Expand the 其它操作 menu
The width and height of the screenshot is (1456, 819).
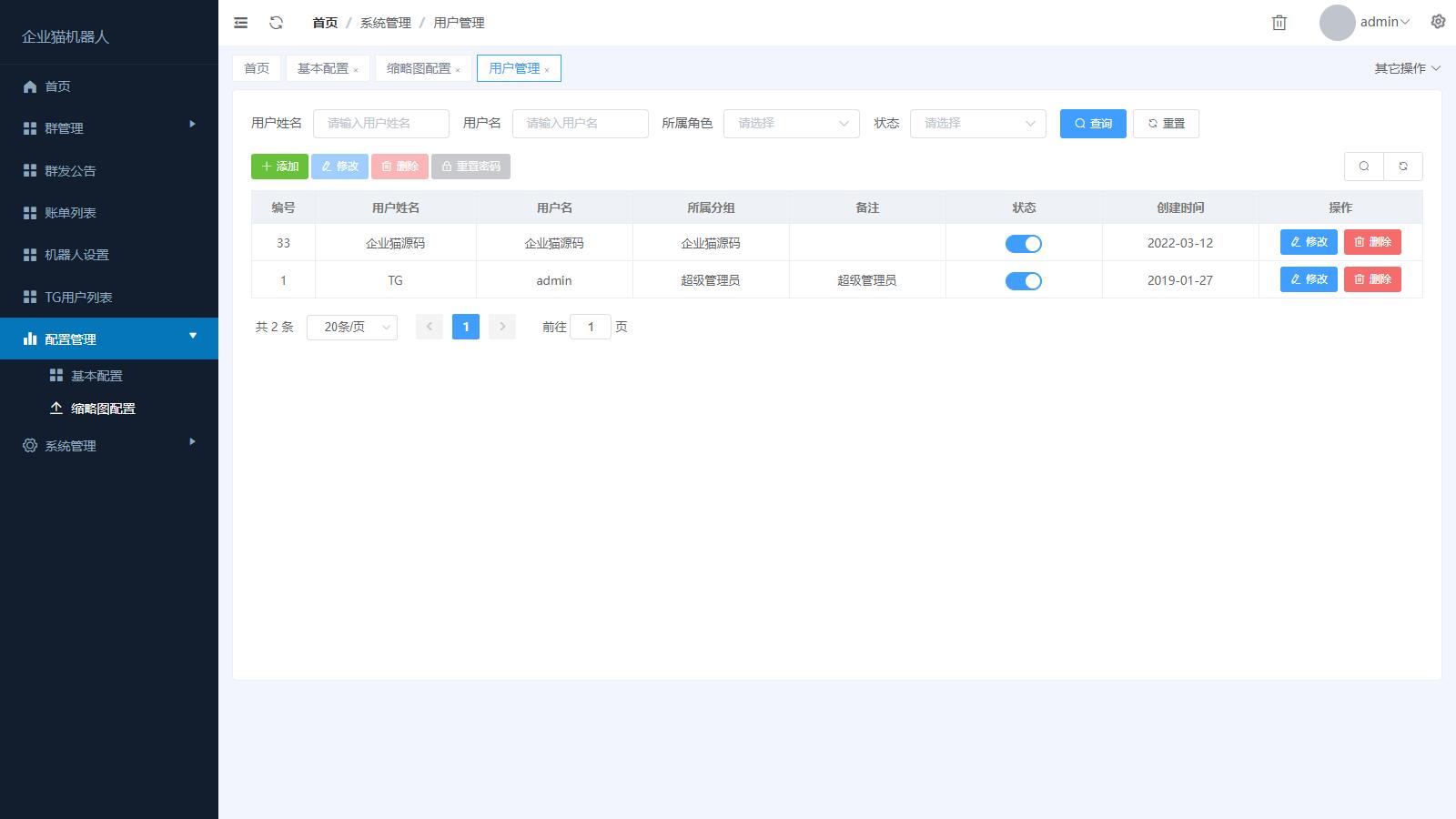coord(1407,68)
